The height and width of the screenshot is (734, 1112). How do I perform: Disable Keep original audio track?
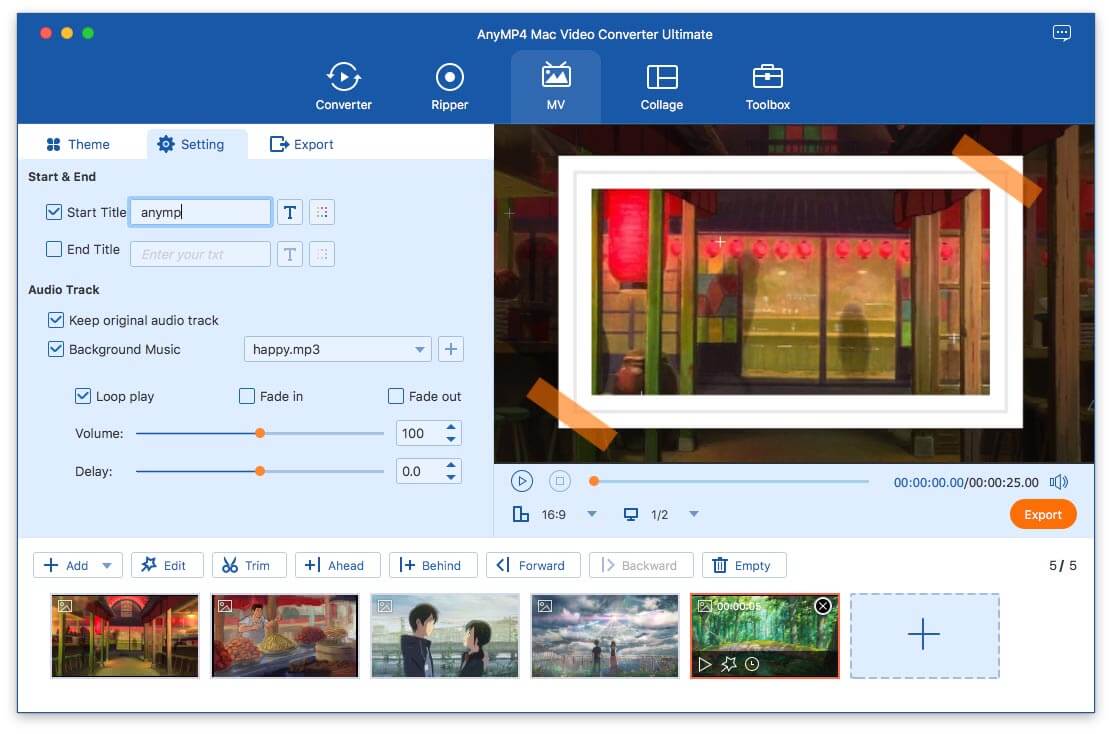coord(57,320)
